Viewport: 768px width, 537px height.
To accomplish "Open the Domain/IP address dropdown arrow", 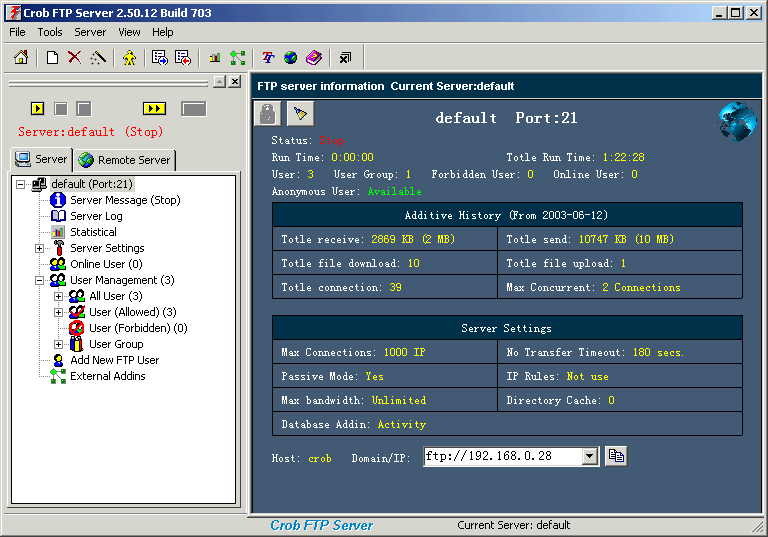I will tap(590, 457).
